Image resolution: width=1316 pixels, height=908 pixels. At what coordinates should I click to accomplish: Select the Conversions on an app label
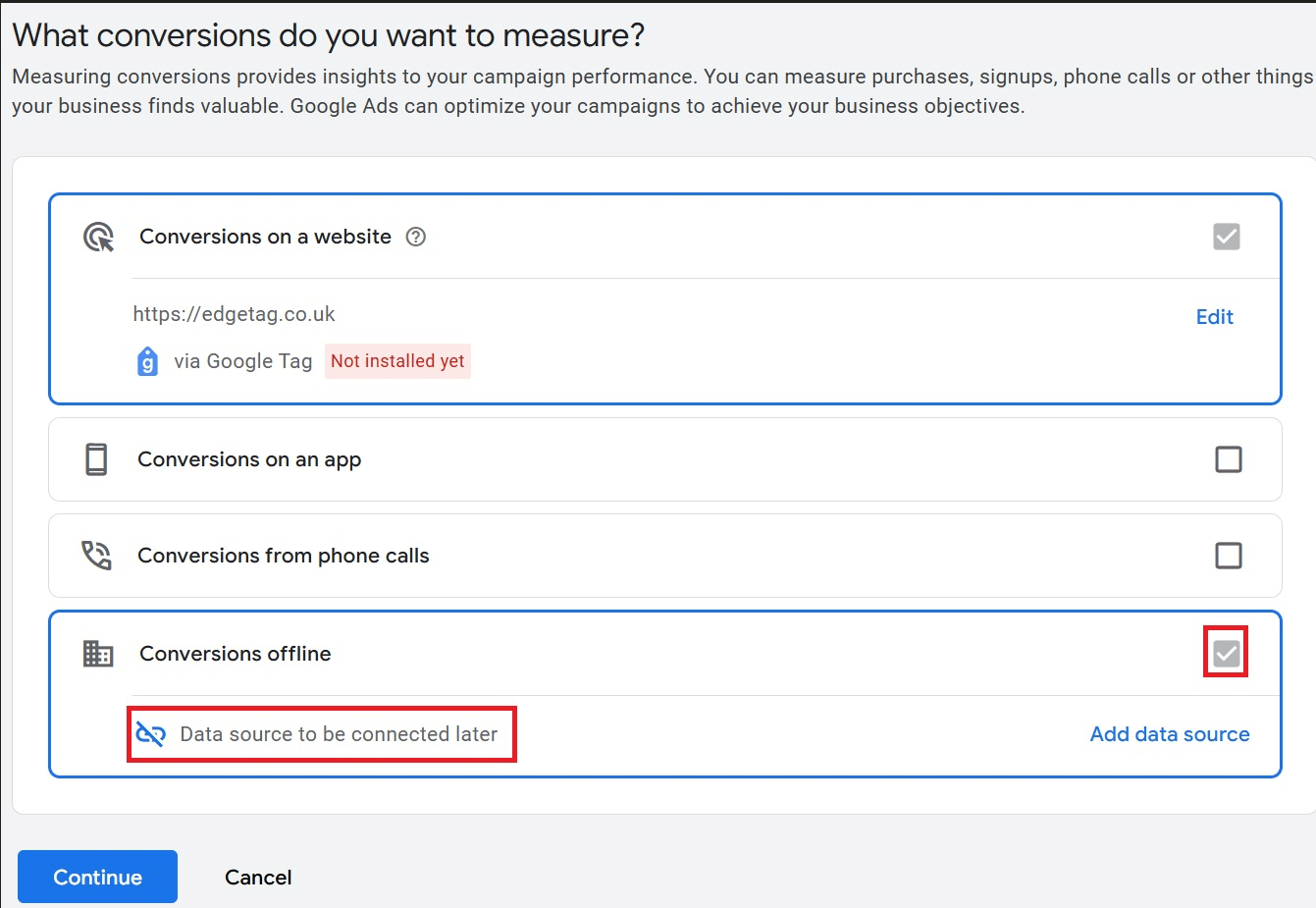249,459
